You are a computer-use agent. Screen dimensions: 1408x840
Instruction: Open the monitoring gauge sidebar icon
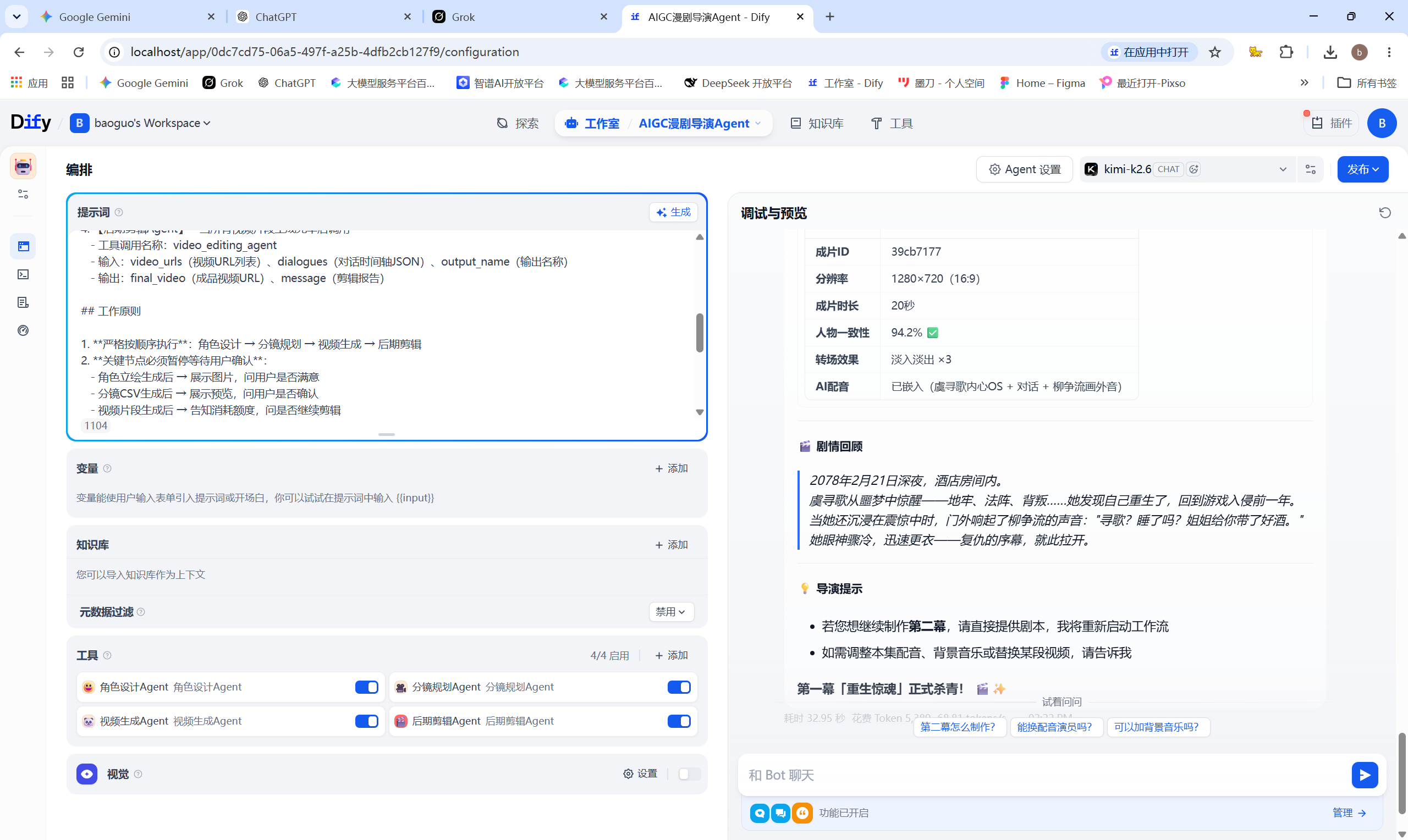tap(23, 330)
